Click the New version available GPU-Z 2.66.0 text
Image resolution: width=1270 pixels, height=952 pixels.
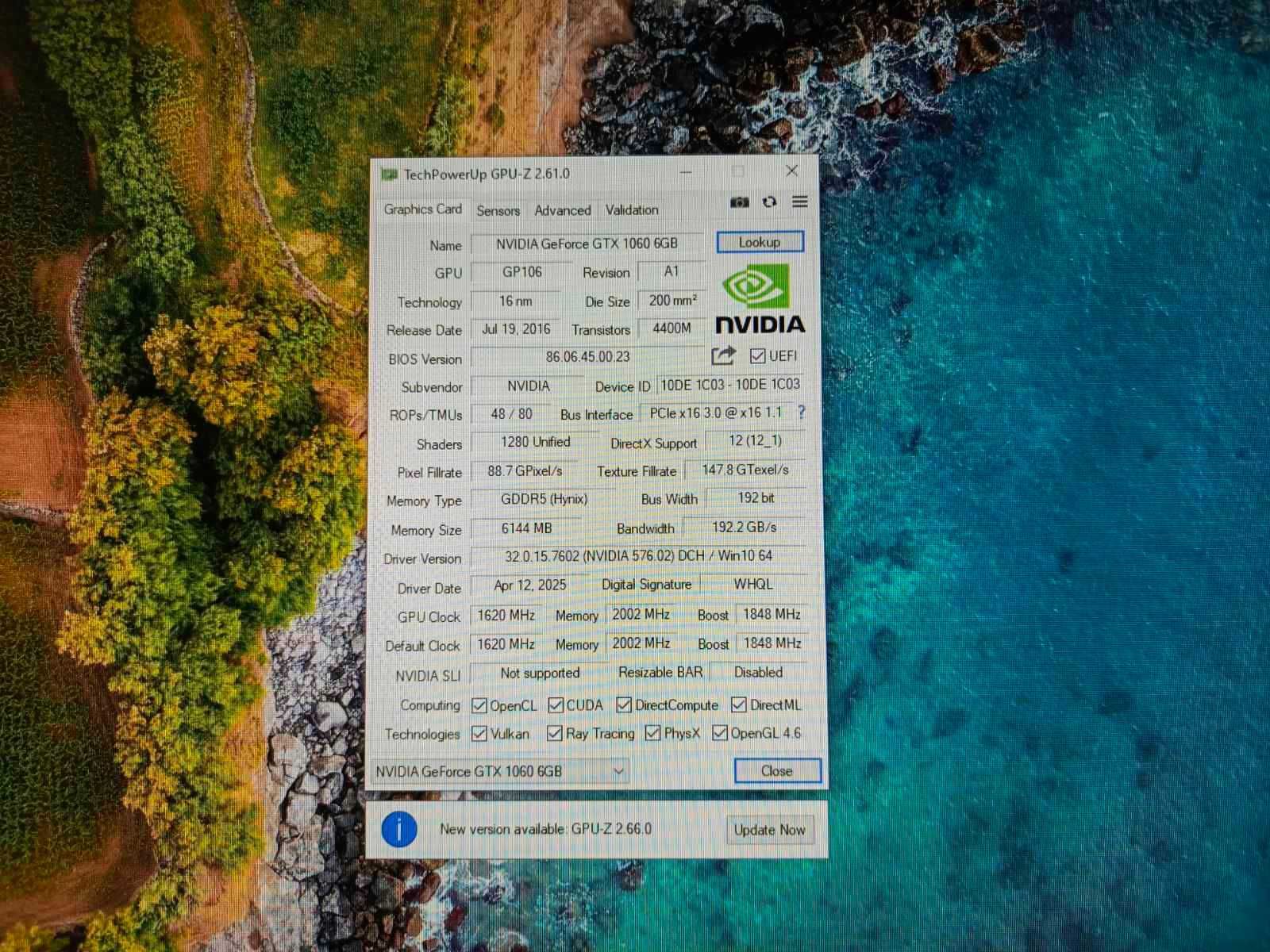point(545,829)
